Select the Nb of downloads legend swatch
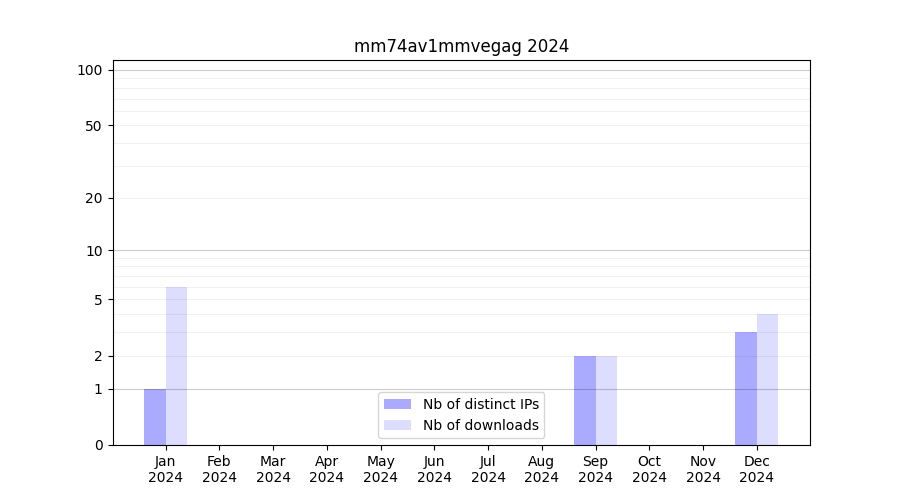 click(397, 425)
